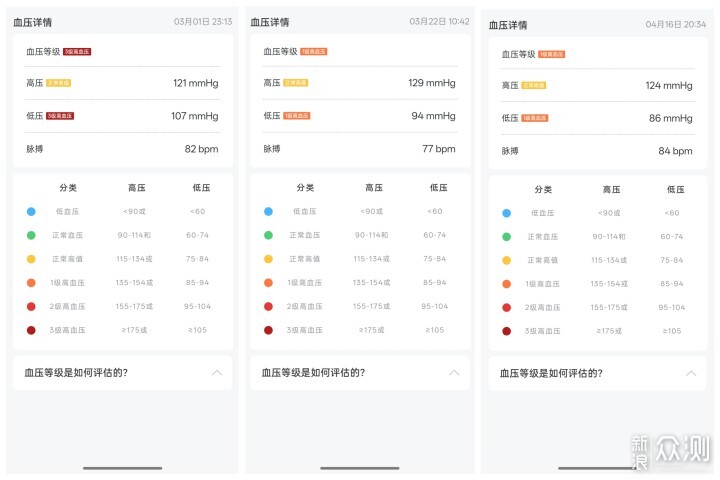Click ≥105 cell on 04月16日 screen
The image size is (720, 480).
(672, 331)
